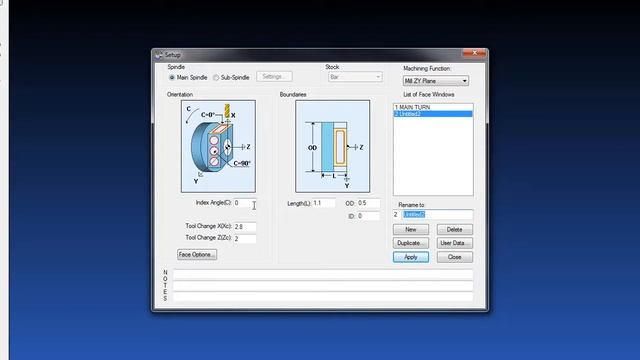
Task: Open the Machining Function dropdown
Action: pyautogui.click(x=436, y=81)
